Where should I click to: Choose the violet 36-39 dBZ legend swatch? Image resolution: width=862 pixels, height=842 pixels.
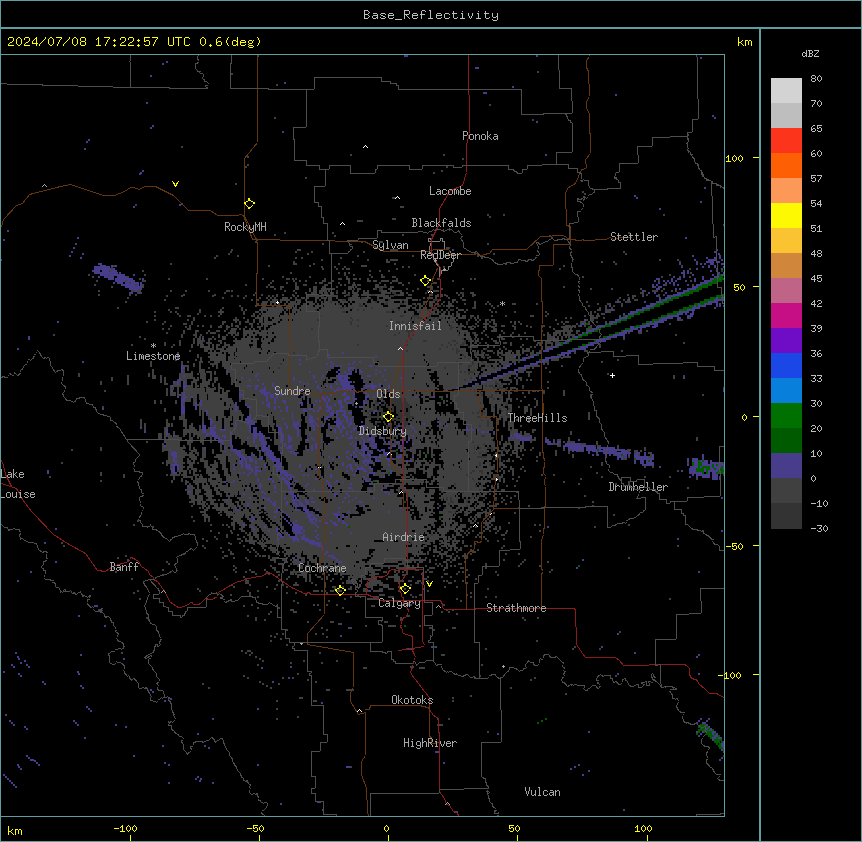click(x=786, y=340)
